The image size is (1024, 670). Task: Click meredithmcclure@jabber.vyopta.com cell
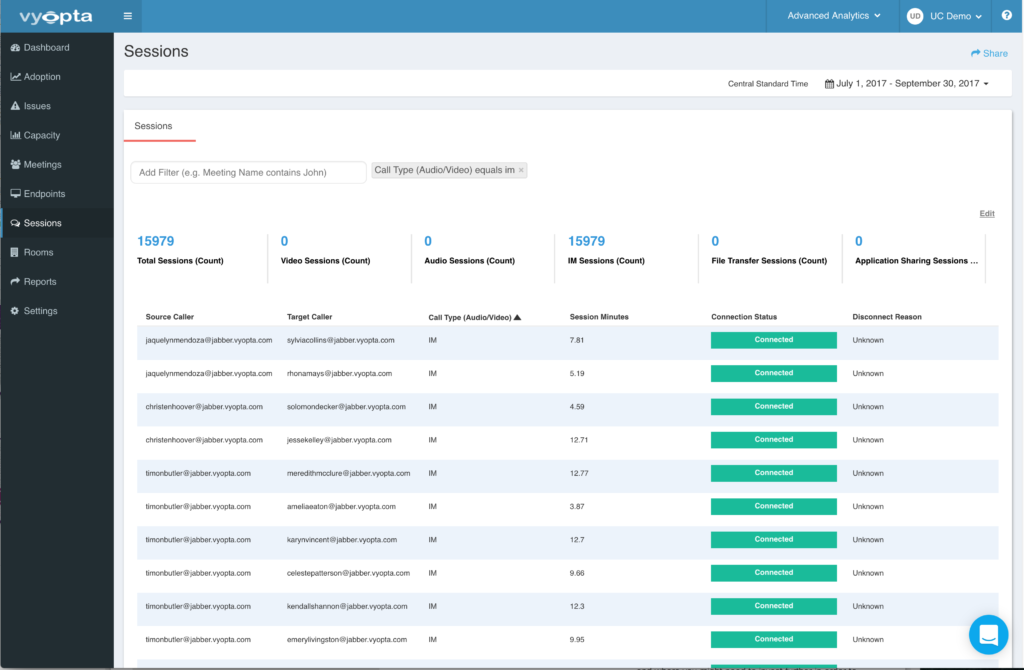click(x=349, y=473)
